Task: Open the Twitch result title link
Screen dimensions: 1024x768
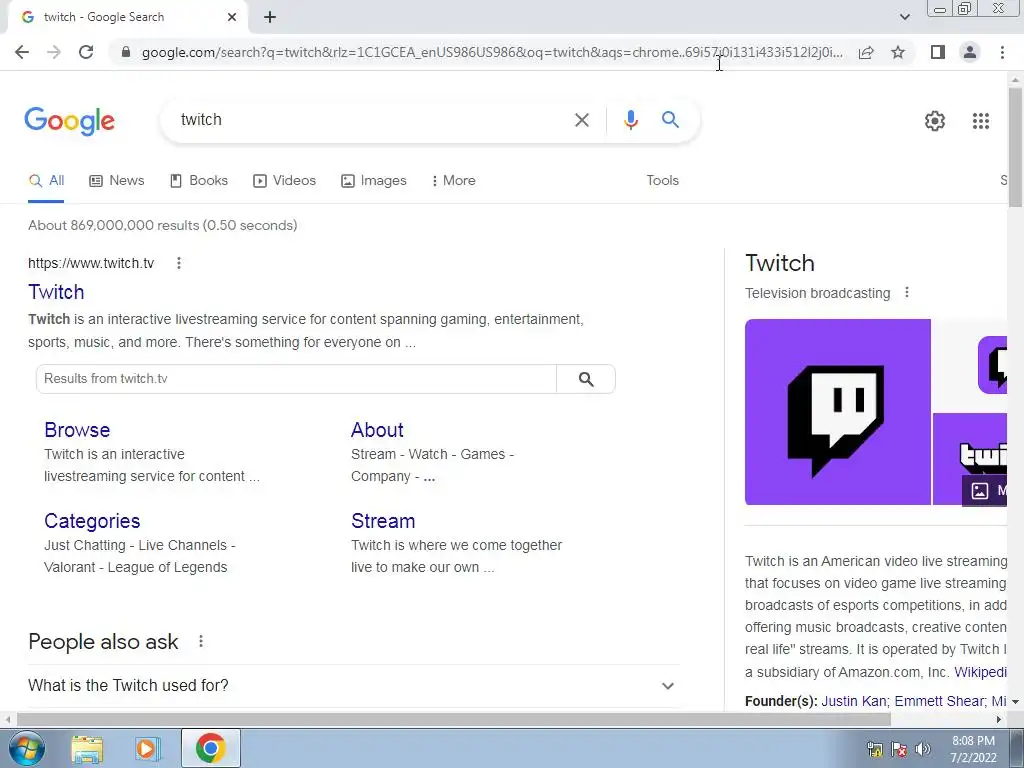Action: [x=56, y=292]
